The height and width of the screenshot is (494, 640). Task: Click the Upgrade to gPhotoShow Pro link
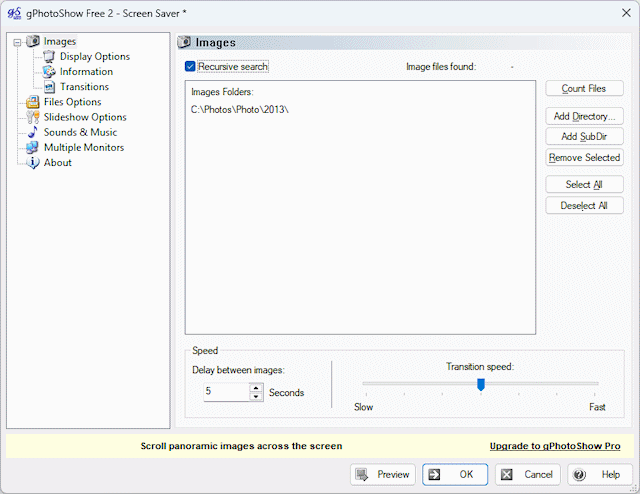555,446
